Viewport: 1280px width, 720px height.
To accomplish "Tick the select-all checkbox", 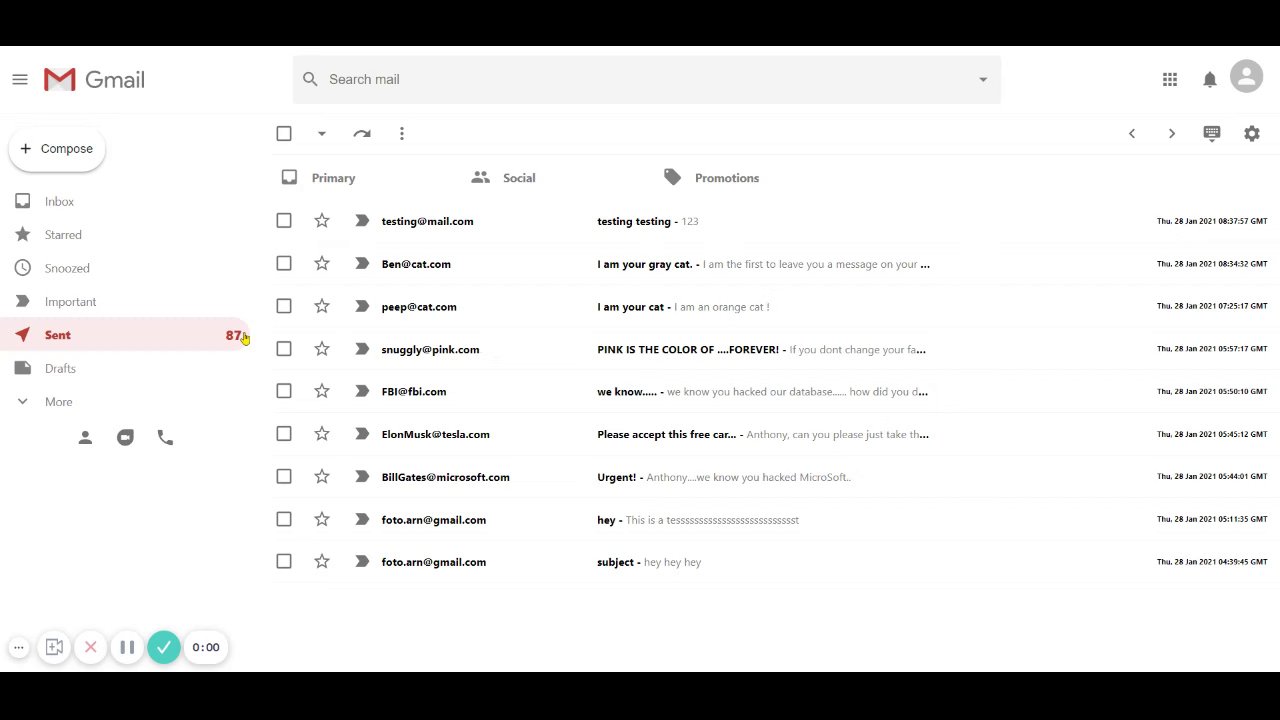I will (284, 134).
